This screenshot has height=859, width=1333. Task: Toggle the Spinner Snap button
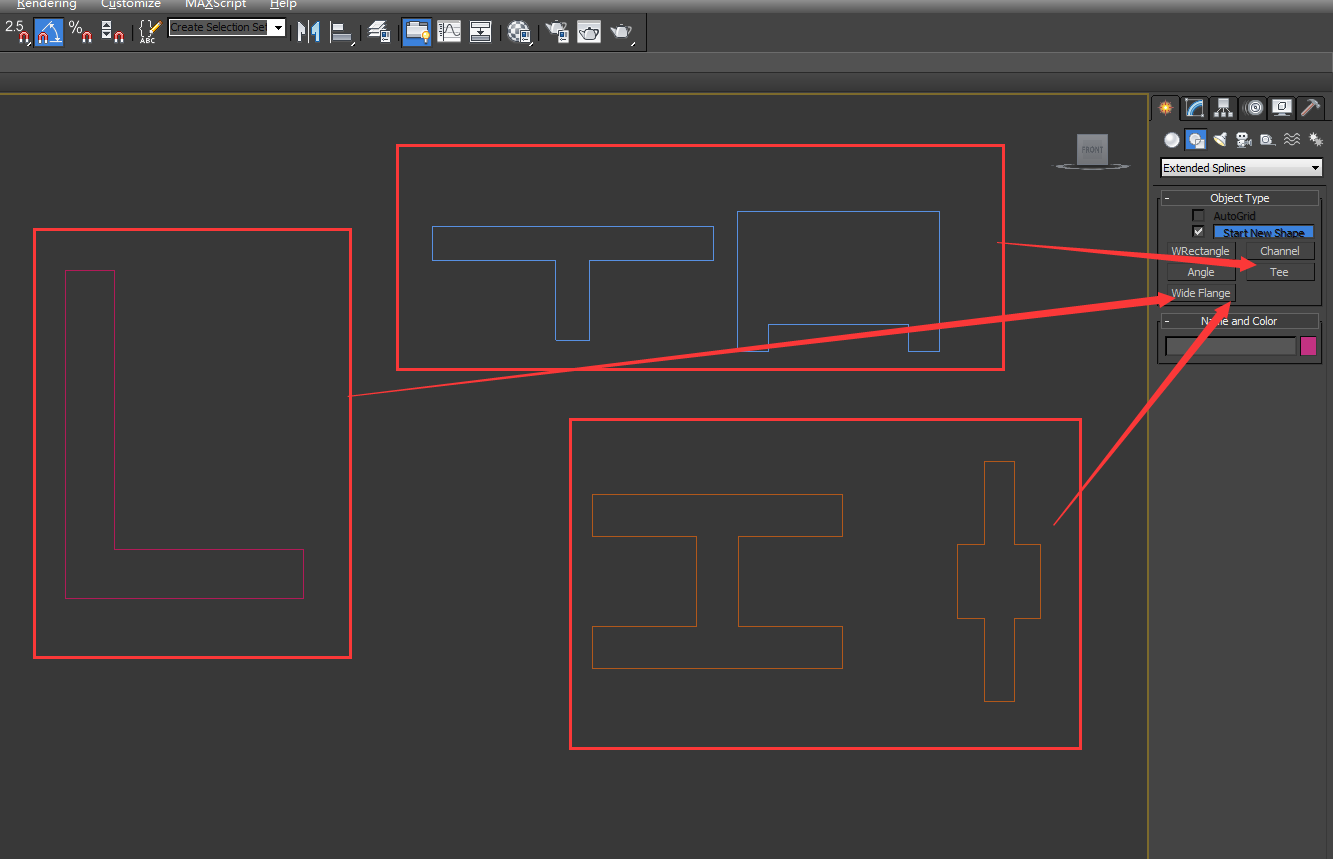113,32
